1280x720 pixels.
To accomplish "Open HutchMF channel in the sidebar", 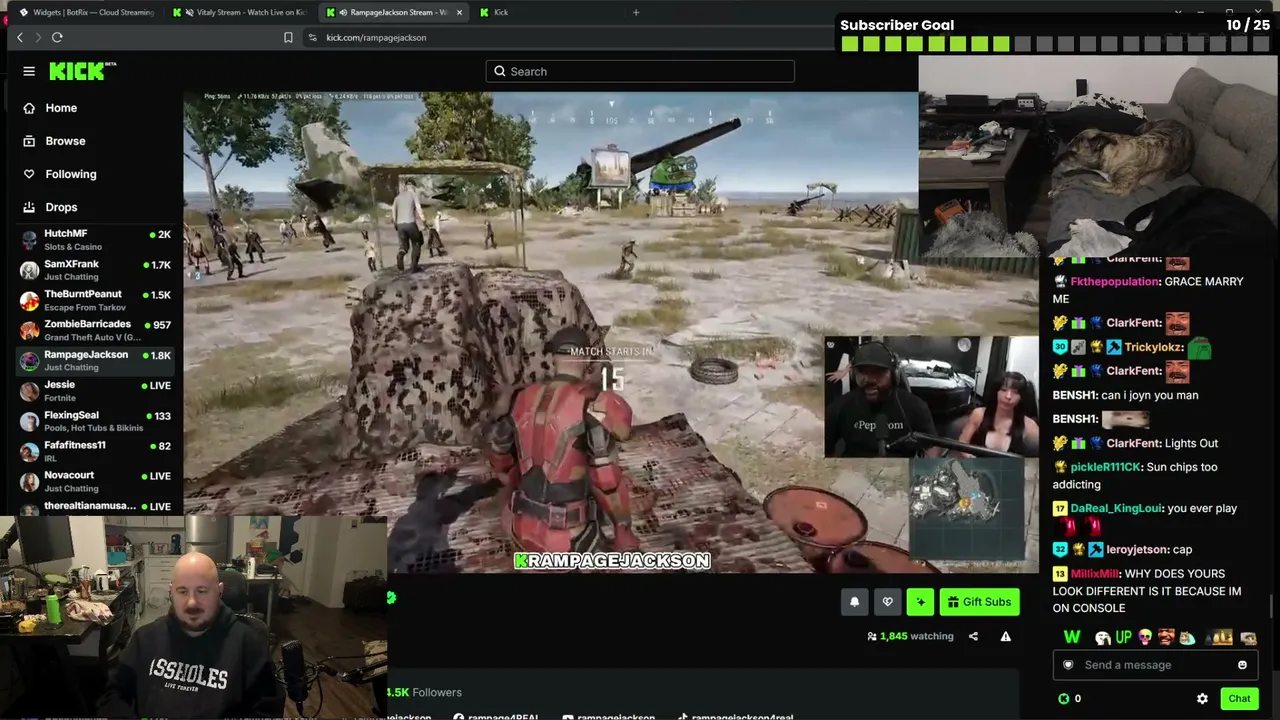I will 97,240.
